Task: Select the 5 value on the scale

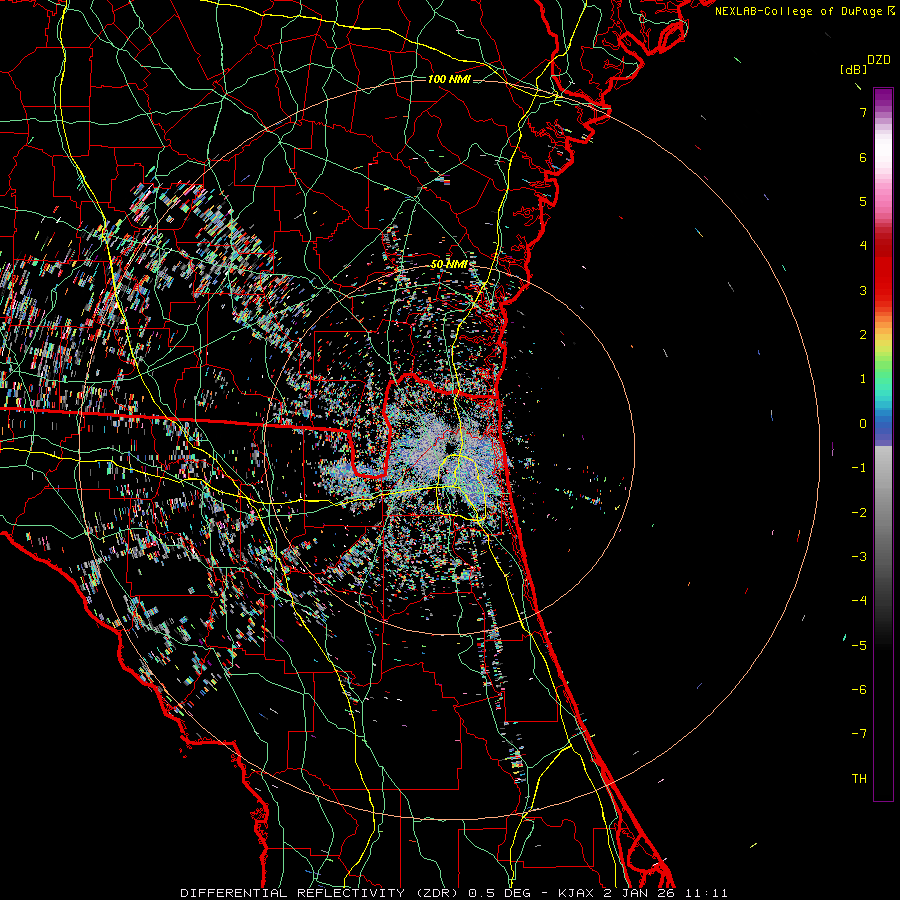Action: [x=863, y=201]
